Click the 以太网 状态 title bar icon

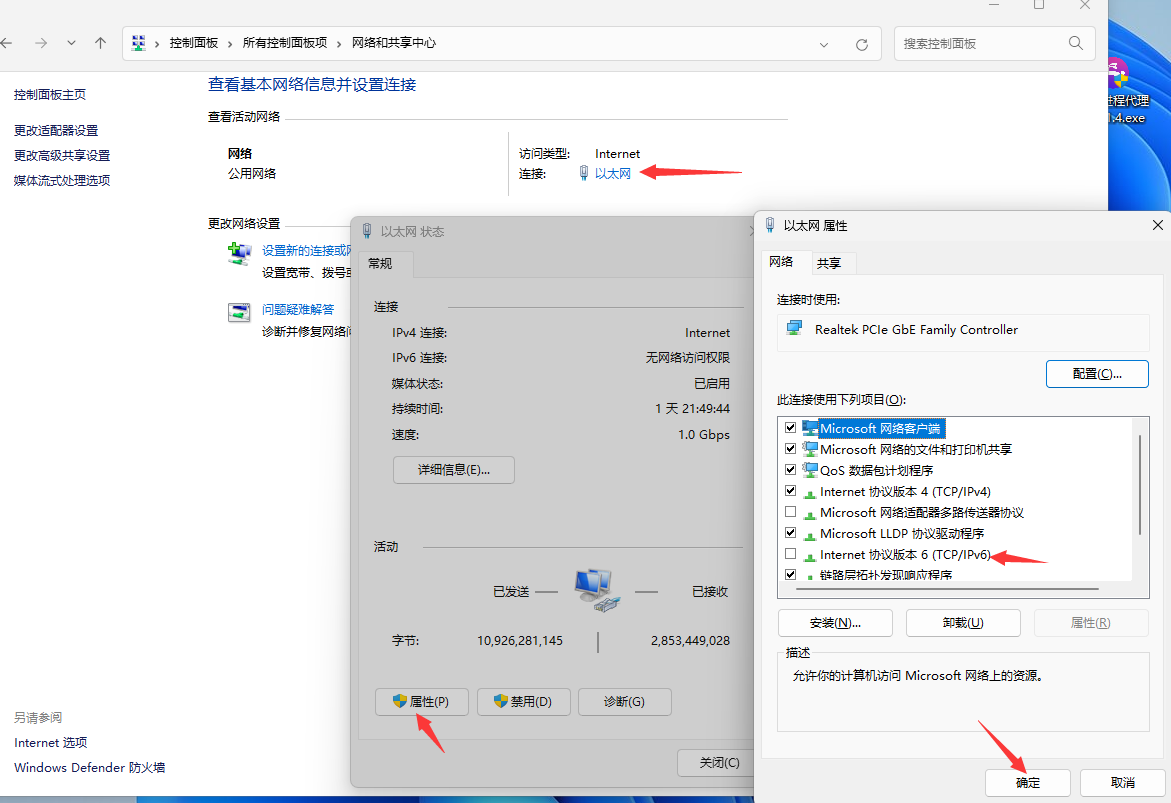click(x=367, y=231)
